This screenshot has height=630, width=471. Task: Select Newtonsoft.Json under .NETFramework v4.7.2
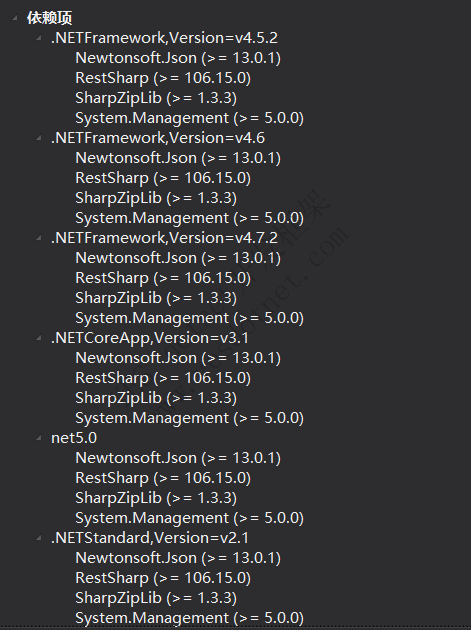[178, 258]
